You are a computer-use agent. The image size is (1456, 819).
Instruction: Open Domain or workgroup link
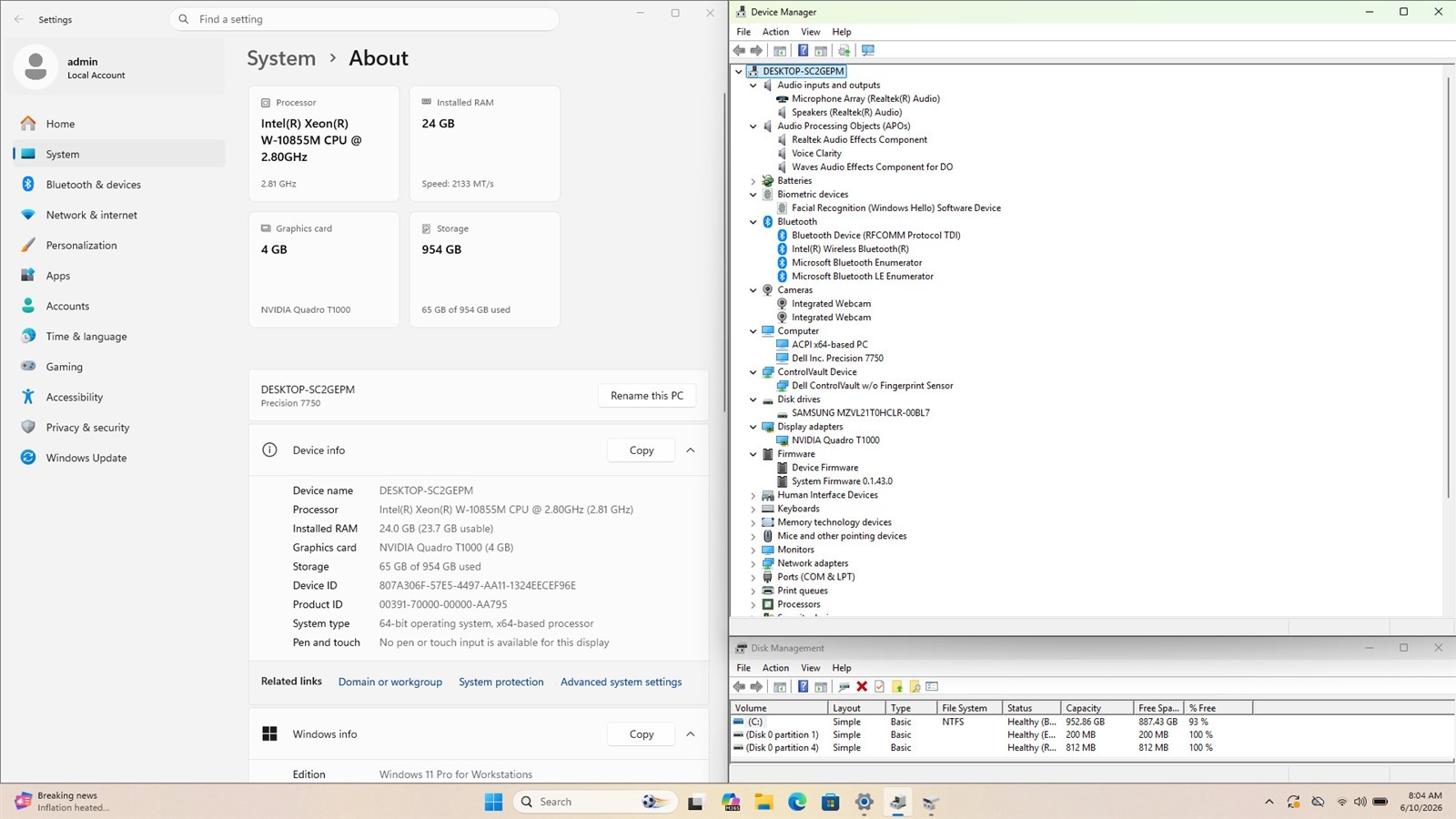[x=390, y=682]
